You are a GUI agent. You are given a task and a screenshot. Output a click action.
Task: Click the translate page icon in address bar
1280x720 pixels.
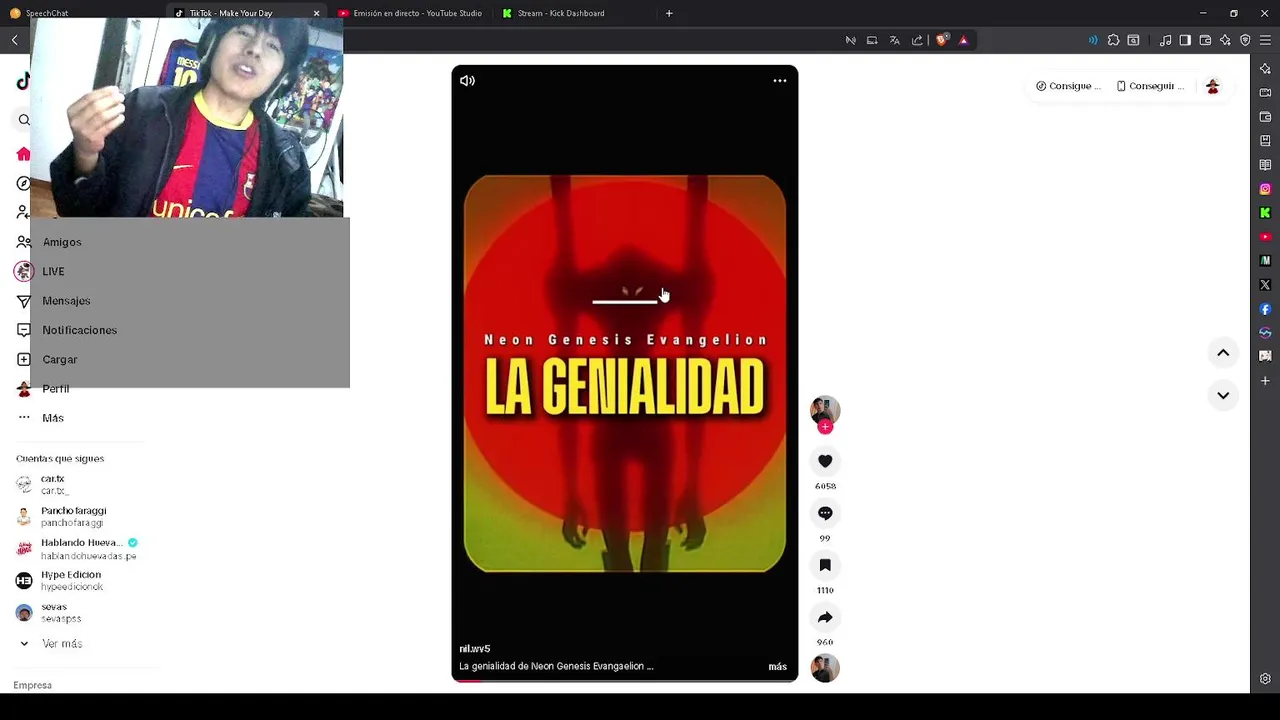[x=894, y=40]
